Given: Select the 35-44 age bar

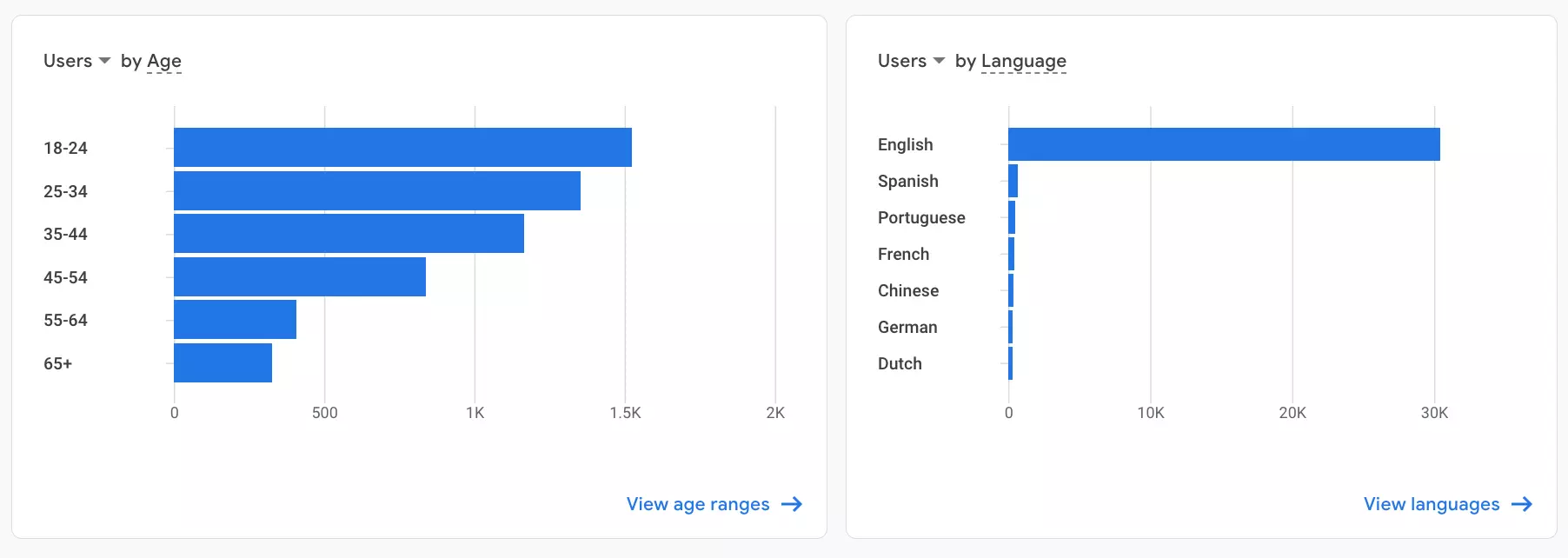Looking at the screenshot, I should pos(349,233).
